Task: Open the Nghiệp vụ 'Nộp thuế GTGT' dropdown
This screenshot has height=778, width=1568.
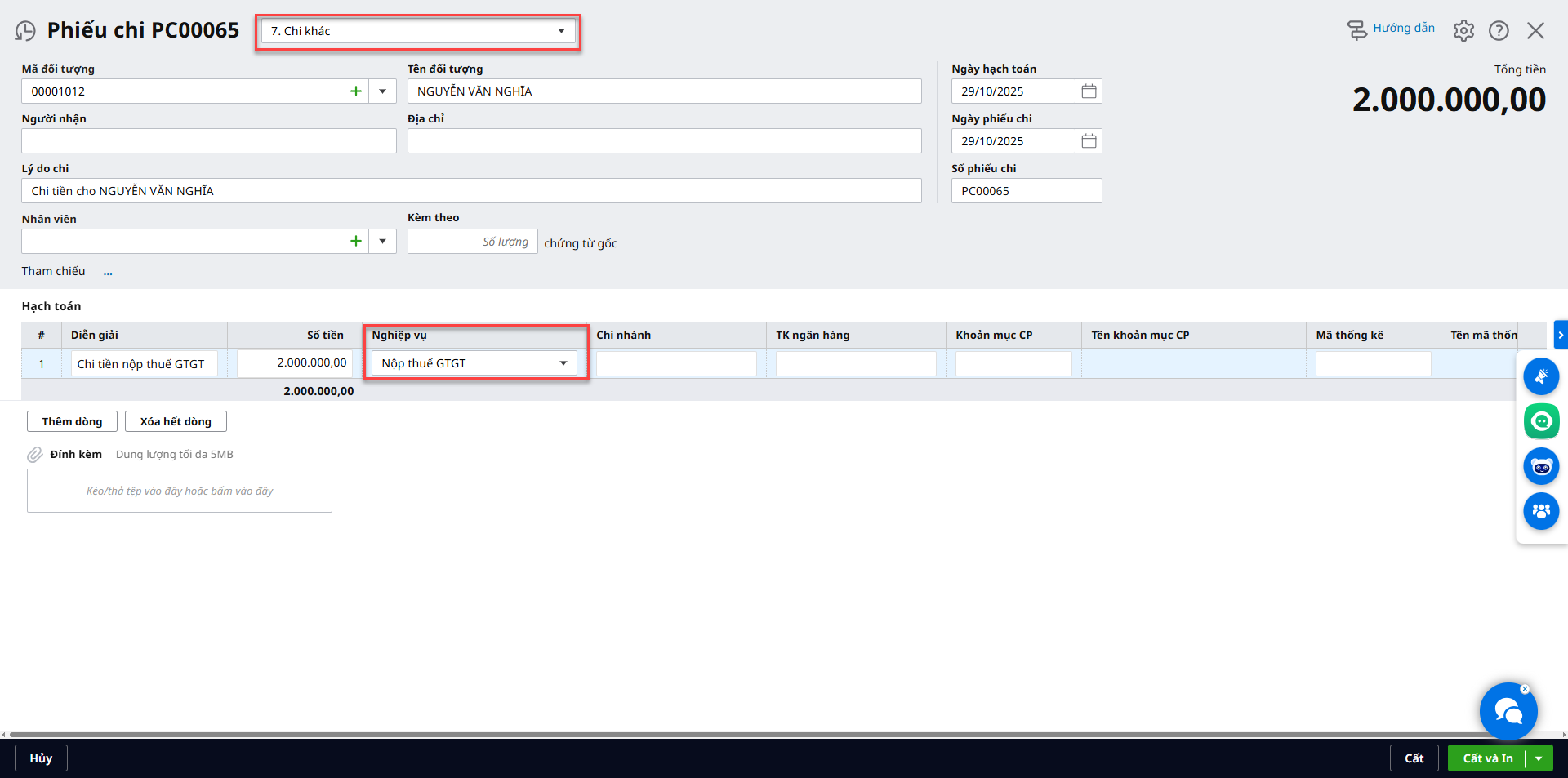Action: coord(563,363)
